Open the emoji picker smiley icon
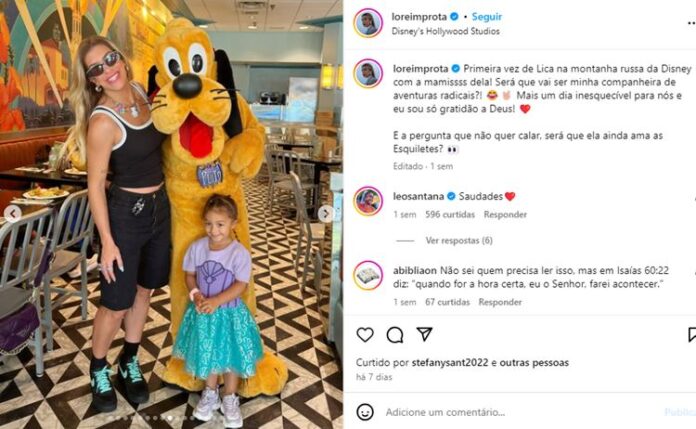 pos(365,412)
